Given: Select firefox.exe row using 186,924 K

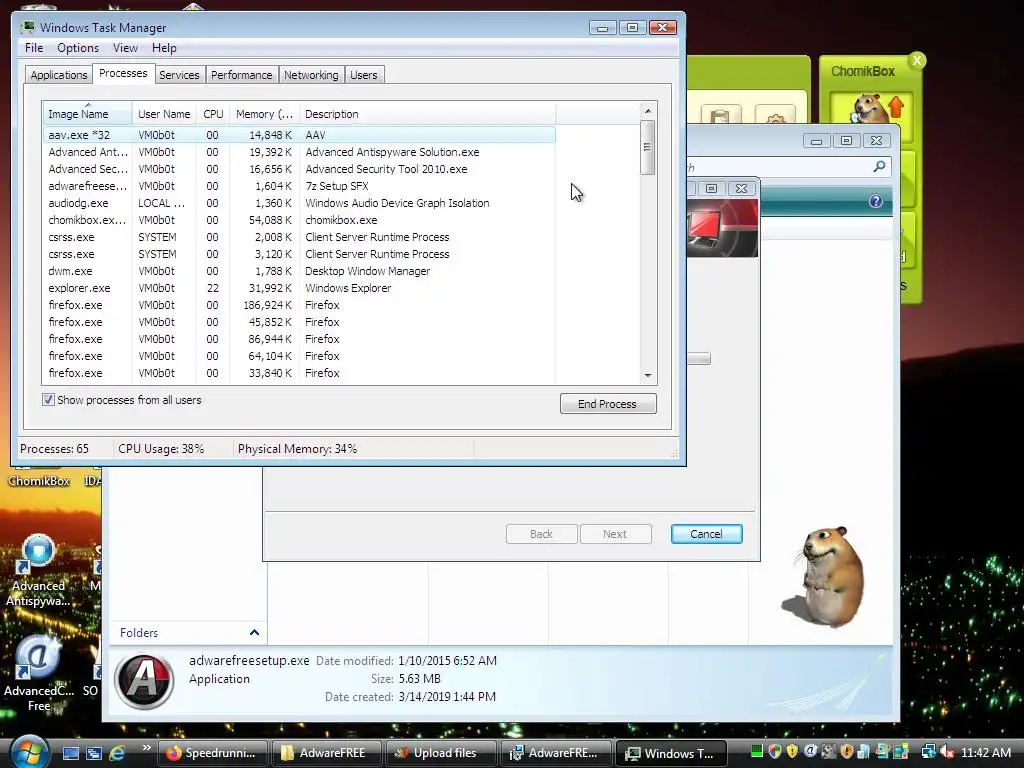Looking at the screenshot, I should (299, 305).
